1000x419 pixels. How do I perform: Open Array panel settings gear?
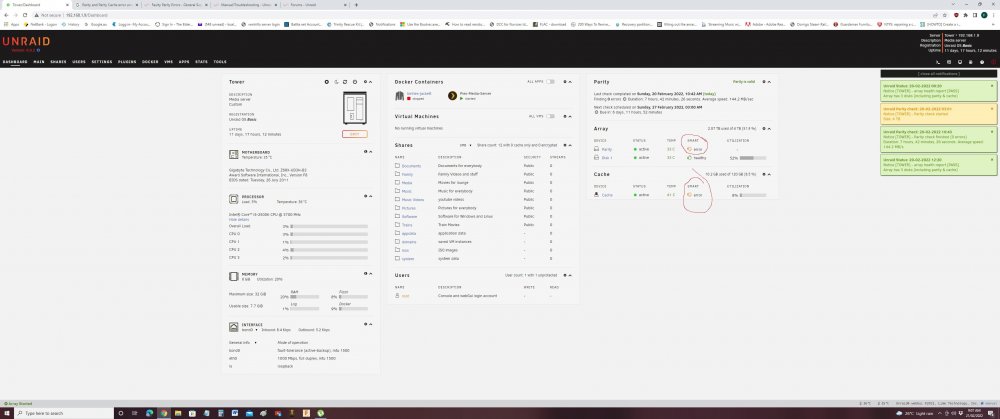tap(764, 128)
